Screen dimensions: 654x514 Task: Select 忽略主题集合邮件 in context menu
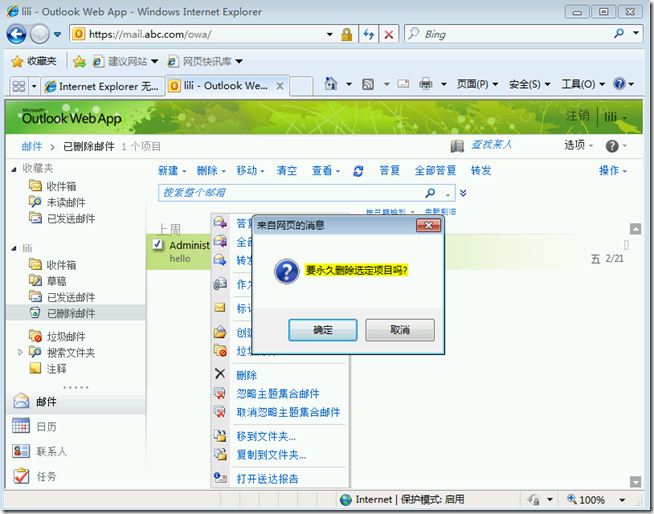click(x=278, y=393)
